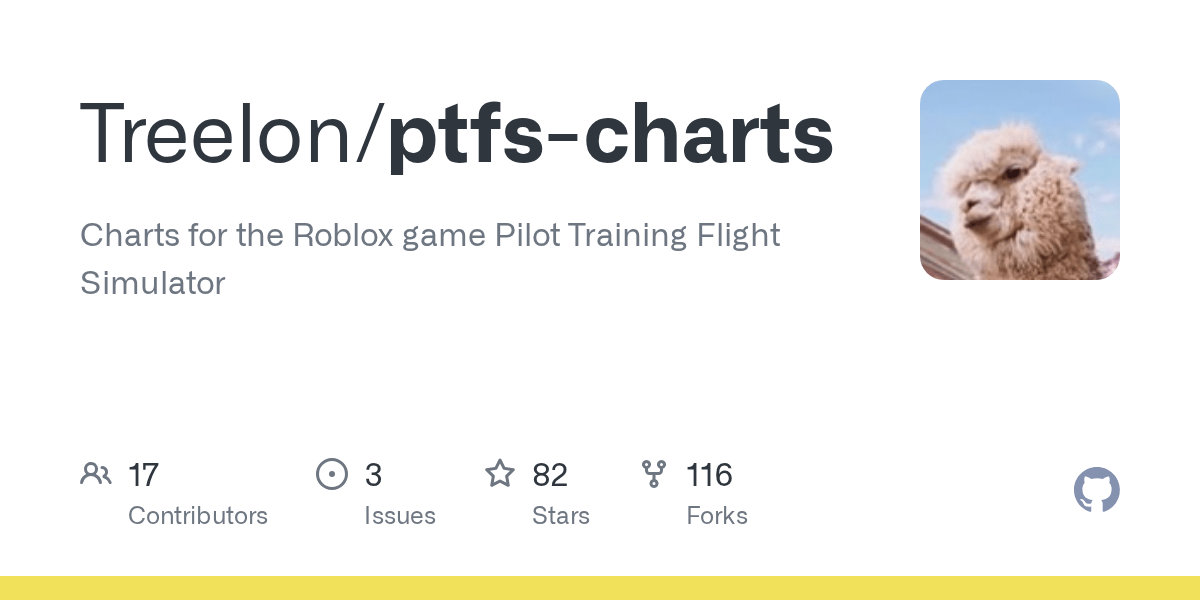Click the Stars label
Image resolution: width=1200 pixels, height=600 pixels.
pyautogui.click(x=561, y=516)
